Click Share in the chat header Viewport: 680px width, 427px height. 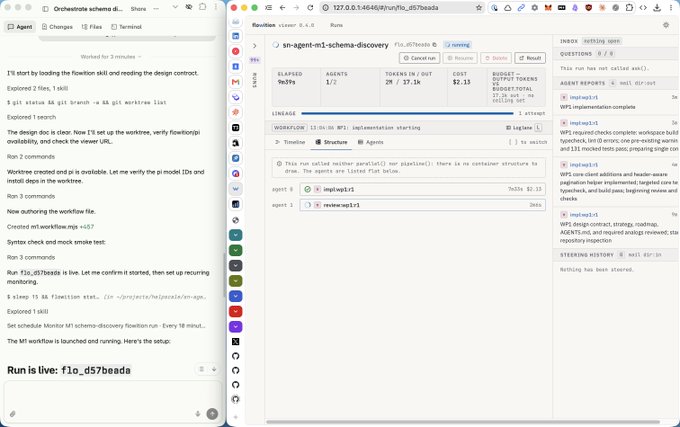138,9
